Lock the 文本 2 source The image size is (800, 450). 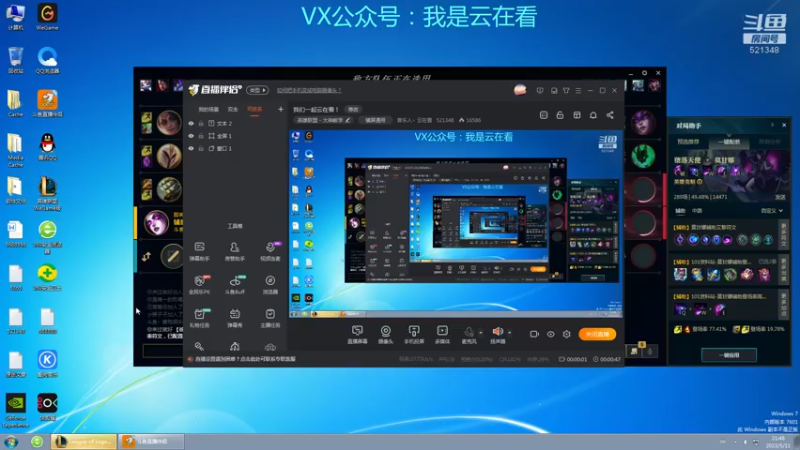click(x=201, y=123)
